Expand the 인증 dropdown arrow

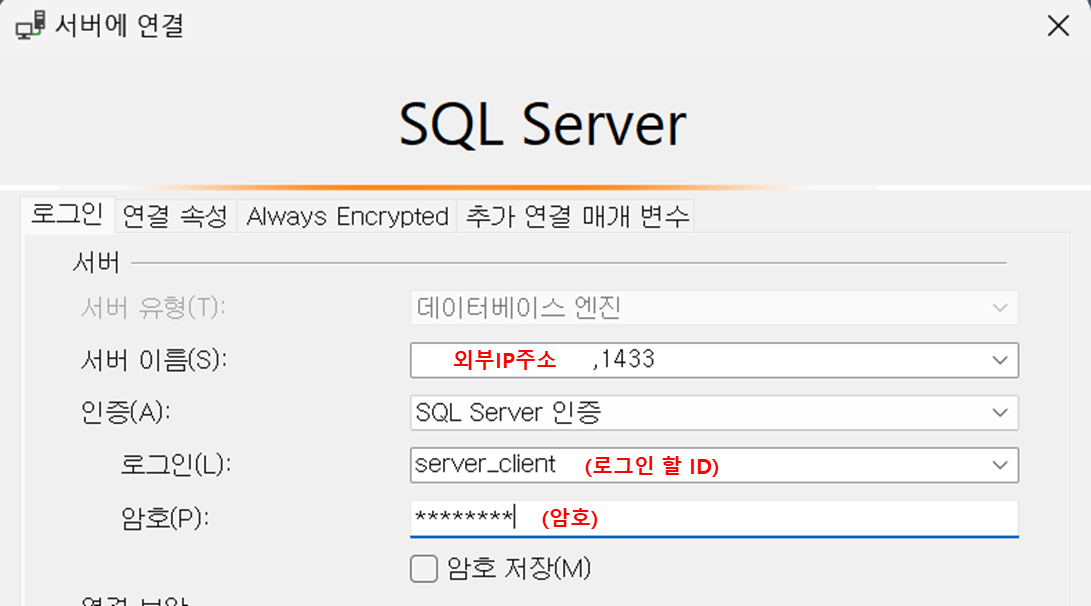click(1000, 413)
